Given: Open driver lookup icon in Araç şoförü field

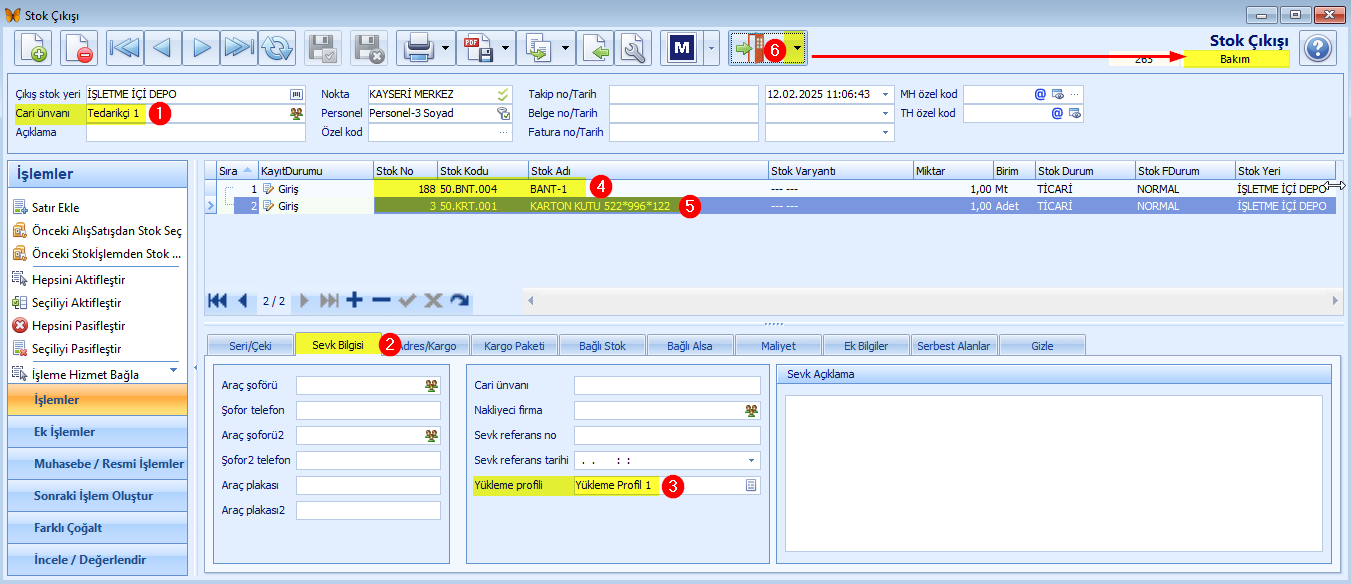Looking at the screenshot, I should point(431,384).
